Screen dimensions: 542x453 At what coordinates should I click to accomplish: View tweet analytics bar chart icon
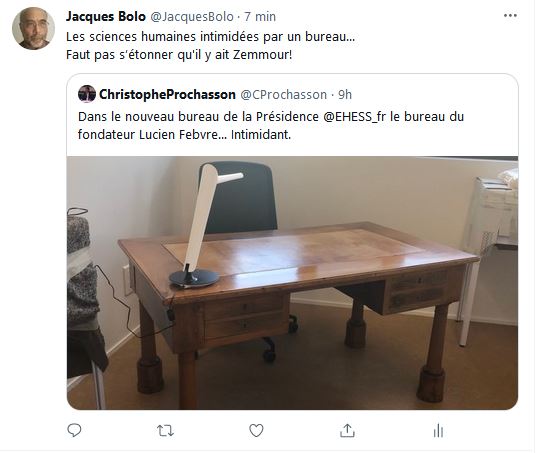pyautogui.click(x=438, y=431)
